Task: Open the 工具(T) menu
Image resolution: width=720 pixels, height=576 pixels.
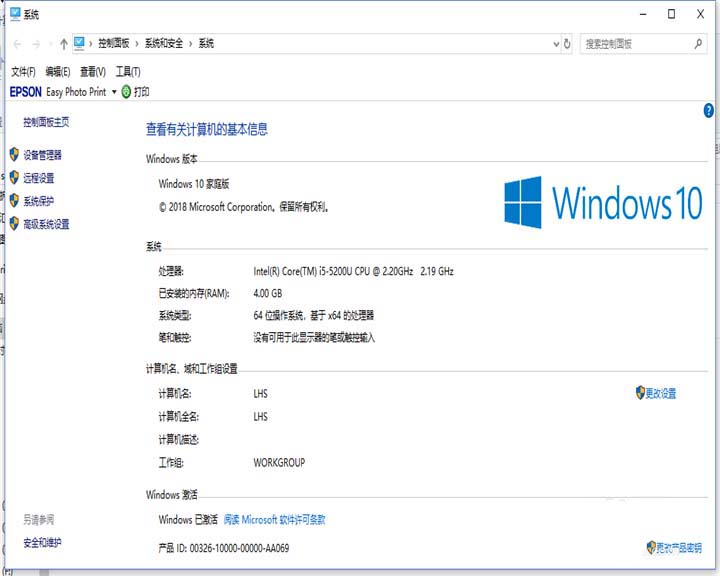Action: [128, 72]
